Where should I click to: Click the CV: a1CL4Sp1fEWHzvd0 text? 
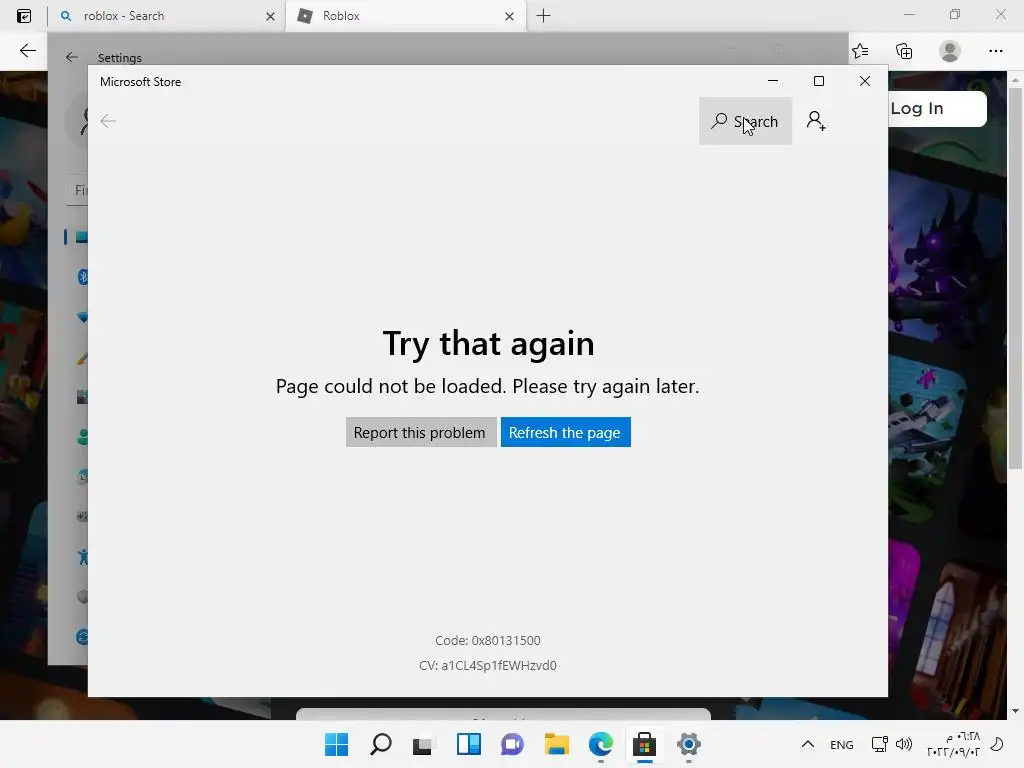click(x=488, y=665)
